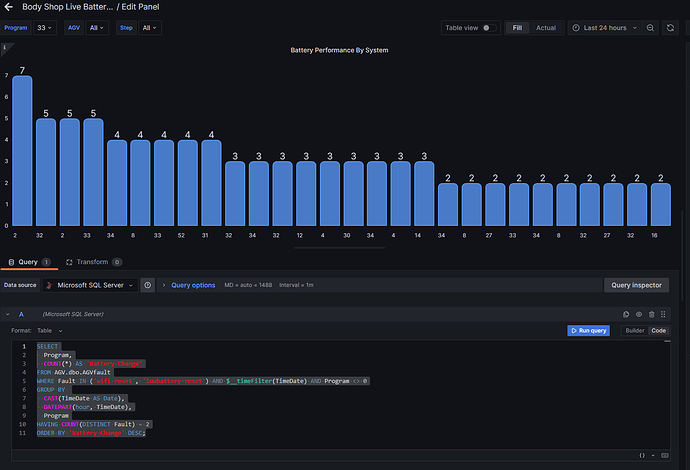The height and width of the screenshot is (470, 690).
Task: Duplicate query A with copy icon
Action: tap(626, 314)
